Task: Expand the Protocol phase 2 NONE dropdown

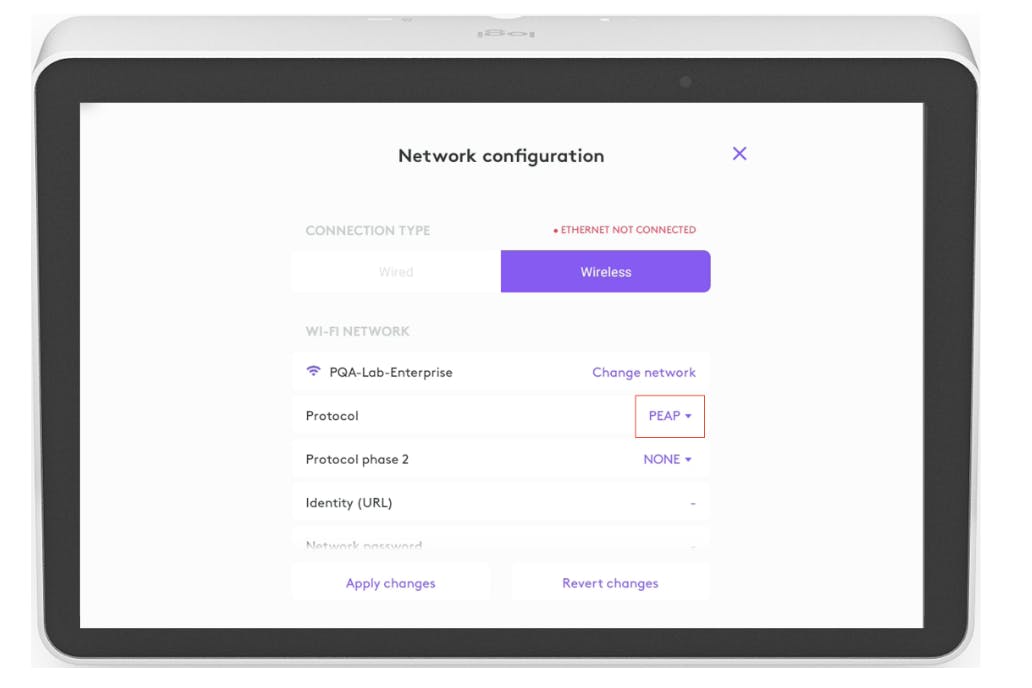Action: 667,460
